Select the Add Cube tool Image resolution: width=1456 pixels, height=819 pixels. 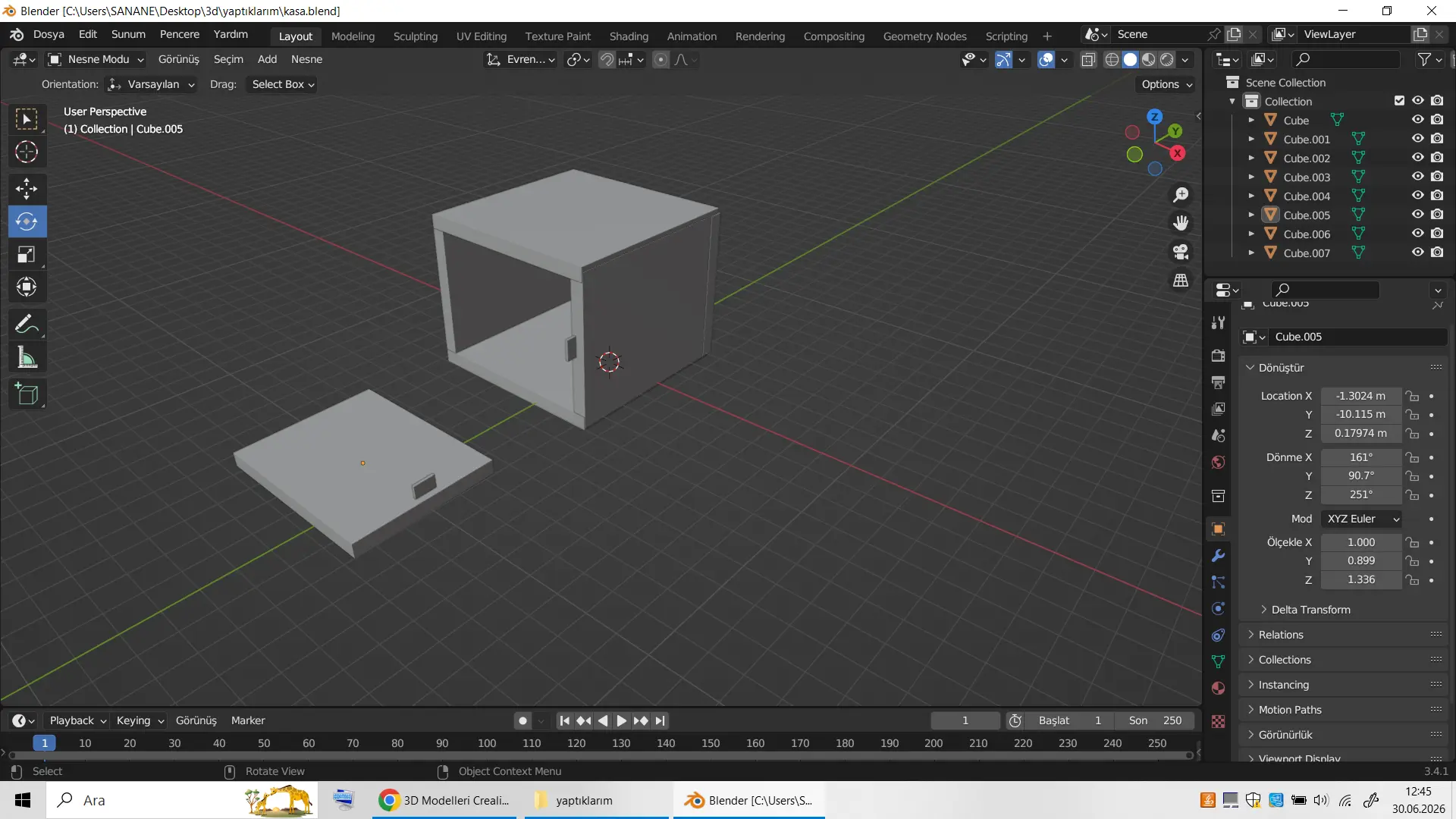pyautogui.click(x=27, y=394)
